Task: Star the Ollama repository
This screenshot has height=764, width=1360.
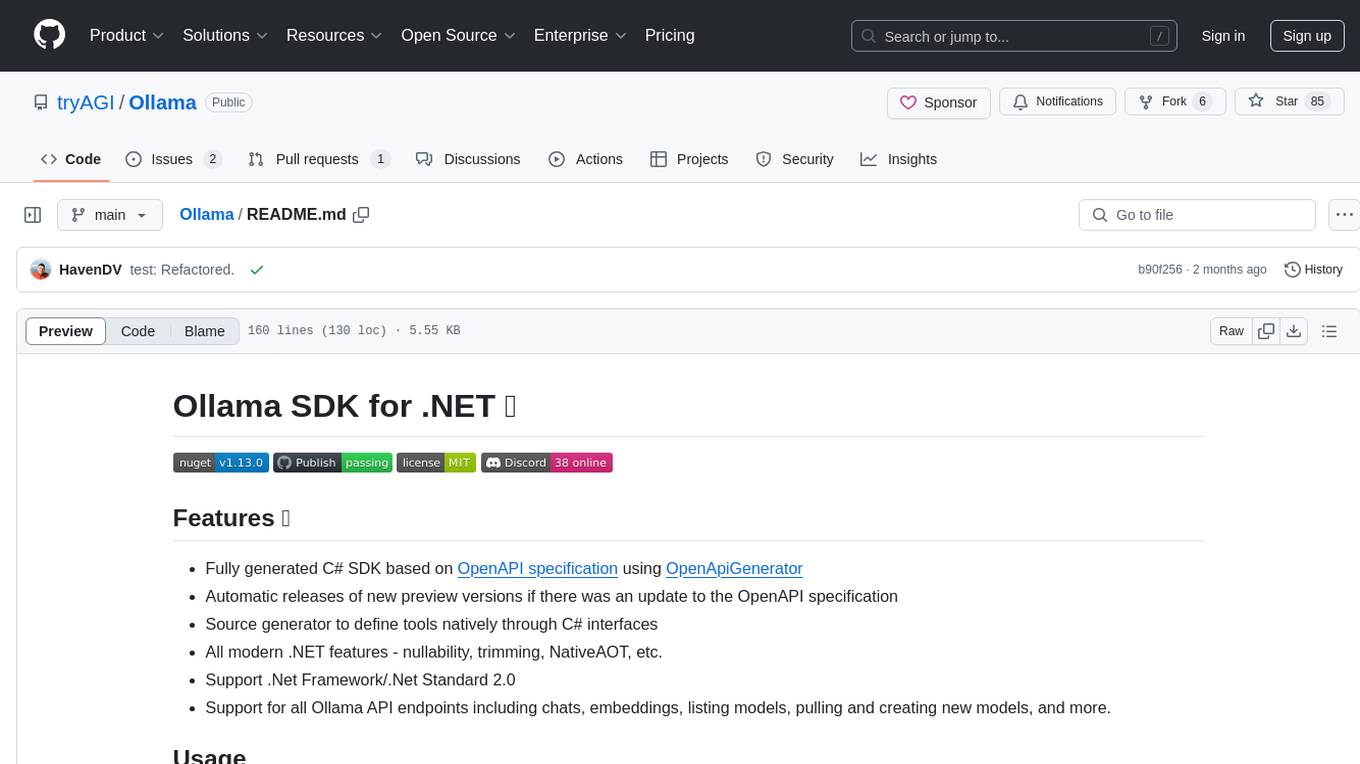Action: pyautogui.click(x=1275, y=102)
